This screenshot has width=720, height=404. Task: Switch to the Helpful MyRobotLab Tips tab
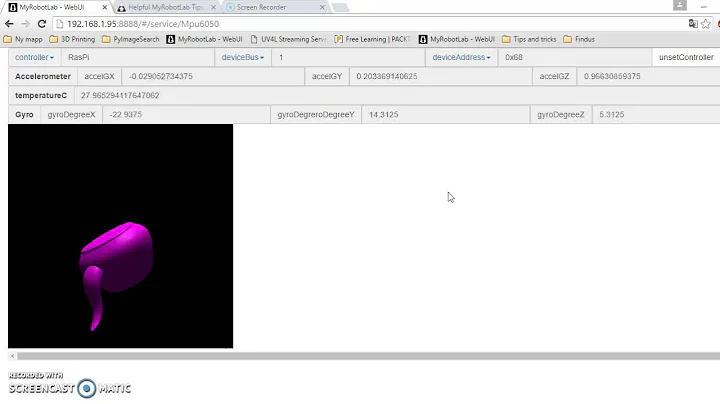[166, 7]
